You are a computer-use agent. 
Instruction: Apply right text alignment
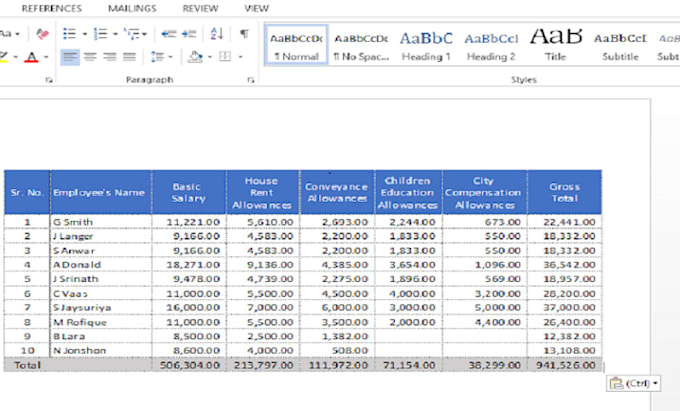pos(110,57)
